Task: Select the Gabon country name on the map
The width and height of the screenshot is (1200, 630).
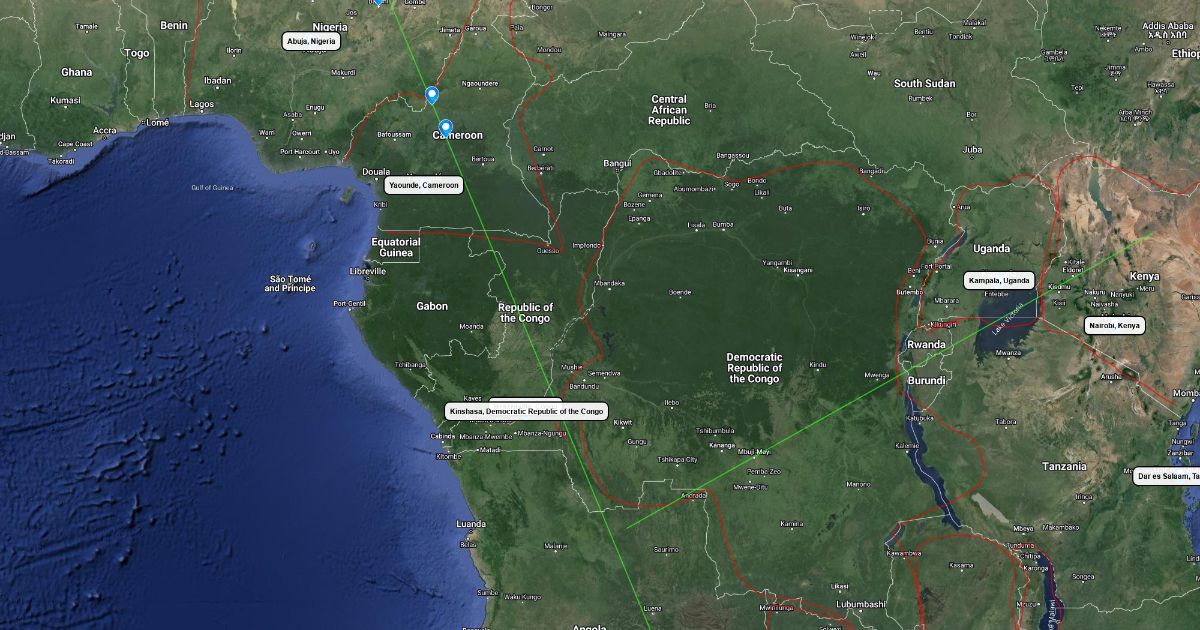Action: (x=432, y=306)
